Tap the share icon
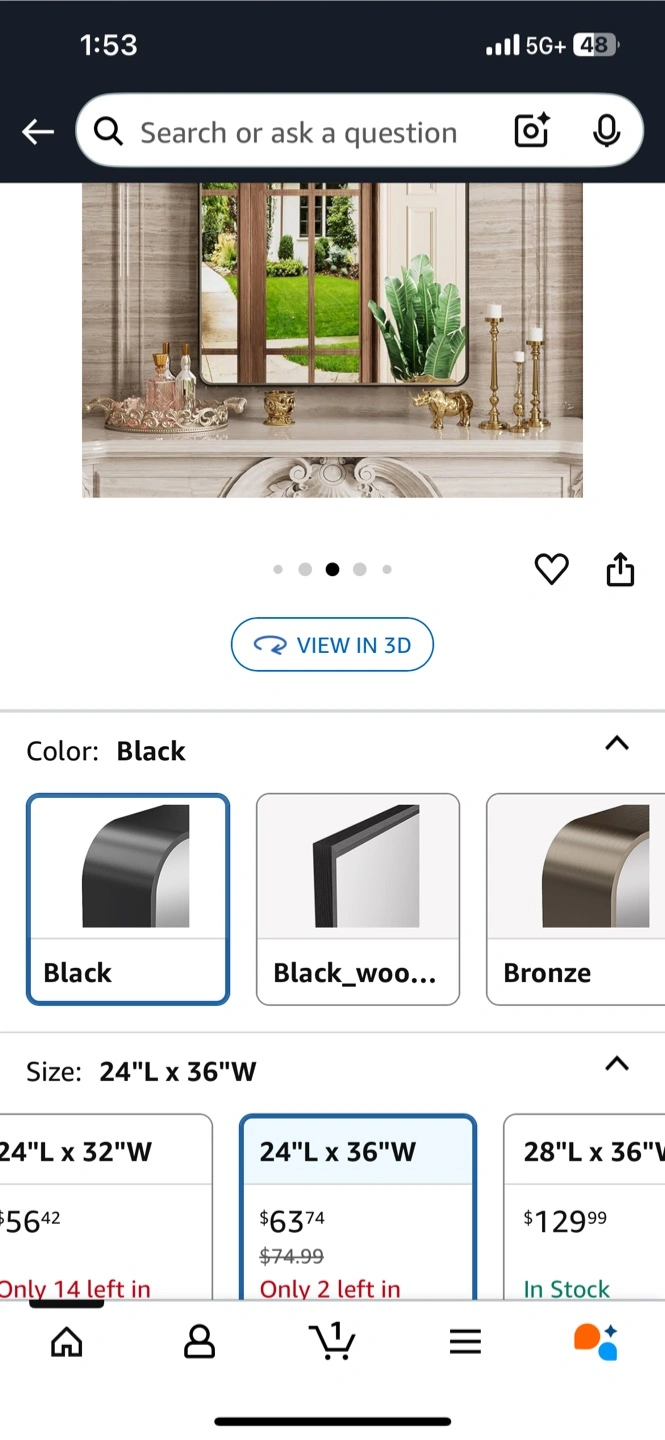The height and width of the screenshot is (1440, 665). (x=620, y=568)
